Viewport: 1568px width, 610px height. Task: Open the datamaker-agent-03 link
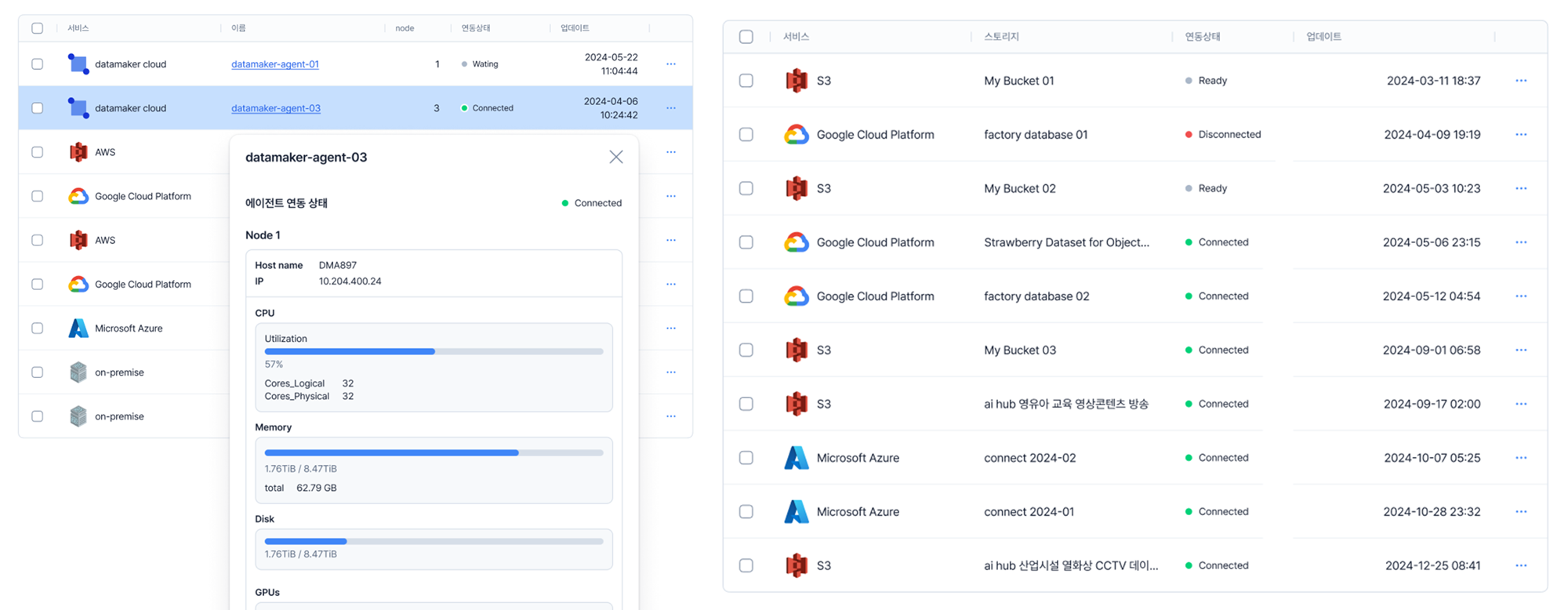pos(276,108)
